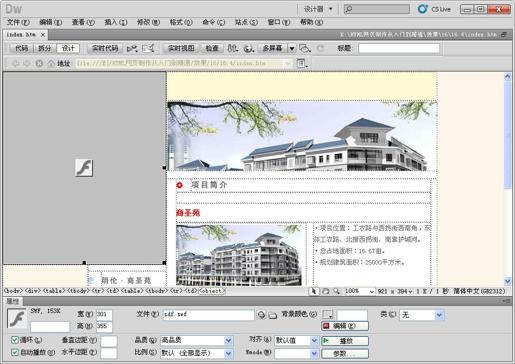Click the search box in title bar
515x364 pixels.
click(377, 9)
